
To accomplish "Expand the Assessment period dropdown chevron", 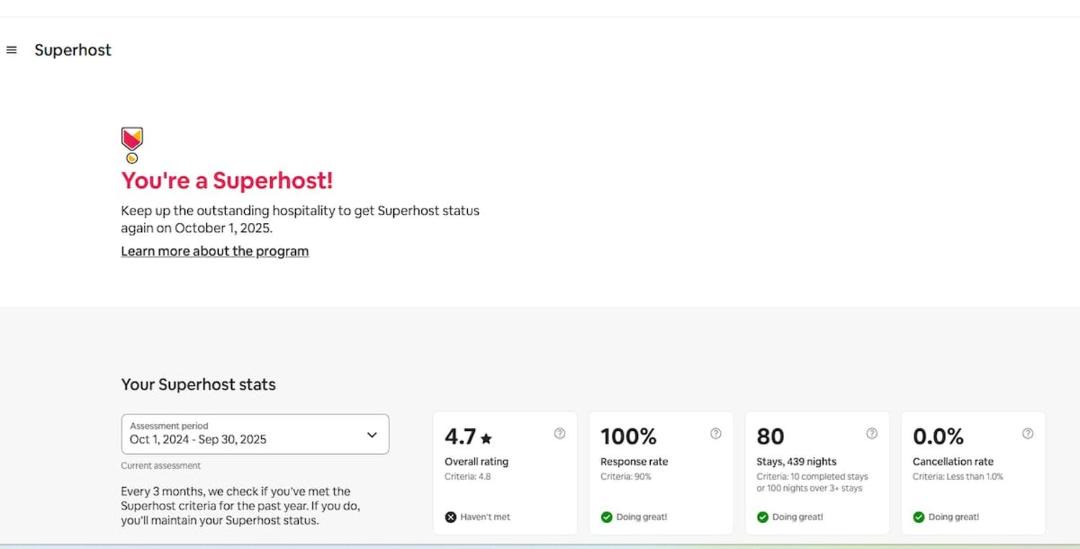I will coord(372,435).
